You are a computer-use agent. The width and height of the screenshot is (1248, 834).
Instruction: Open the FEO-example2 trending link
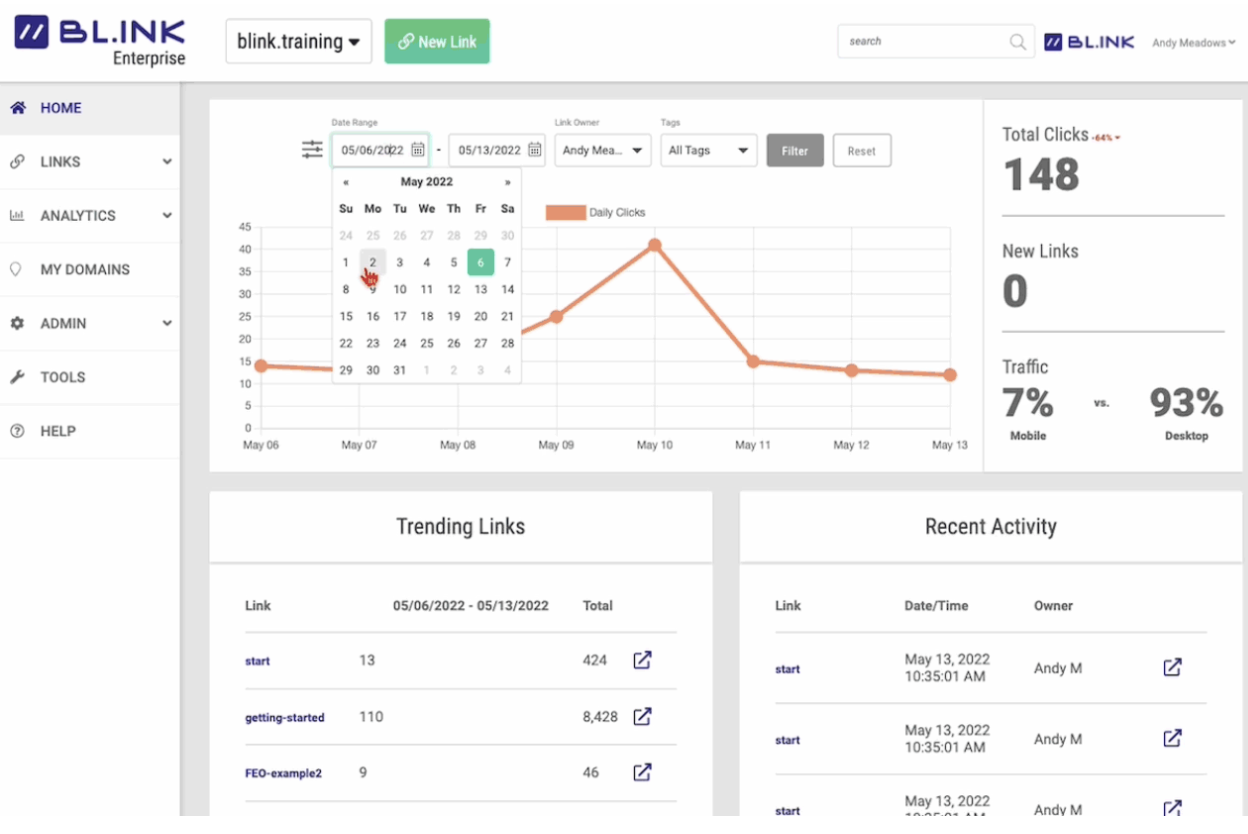point(283,773)
